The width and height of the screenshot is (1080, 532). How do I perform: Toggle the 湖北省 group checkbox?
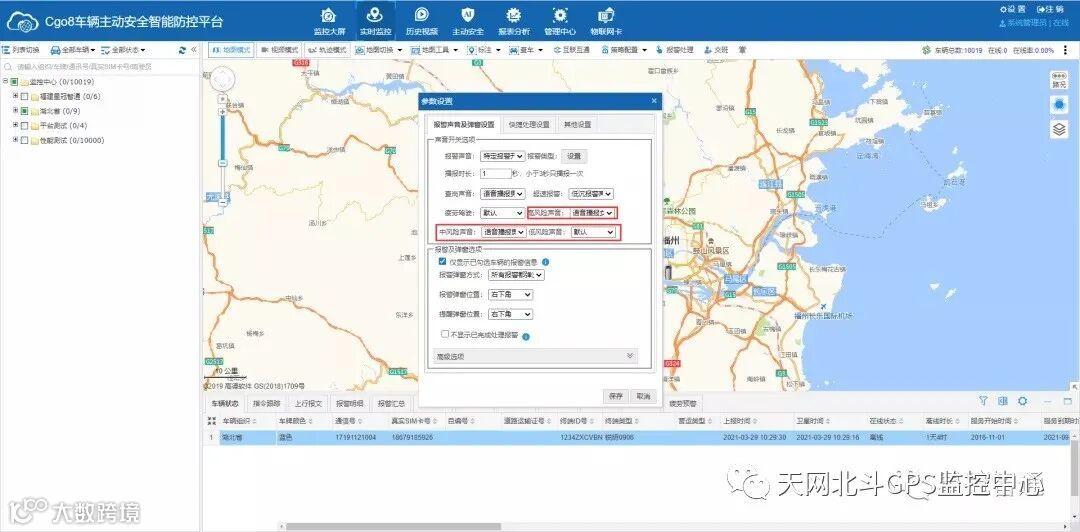click(25, 111)
